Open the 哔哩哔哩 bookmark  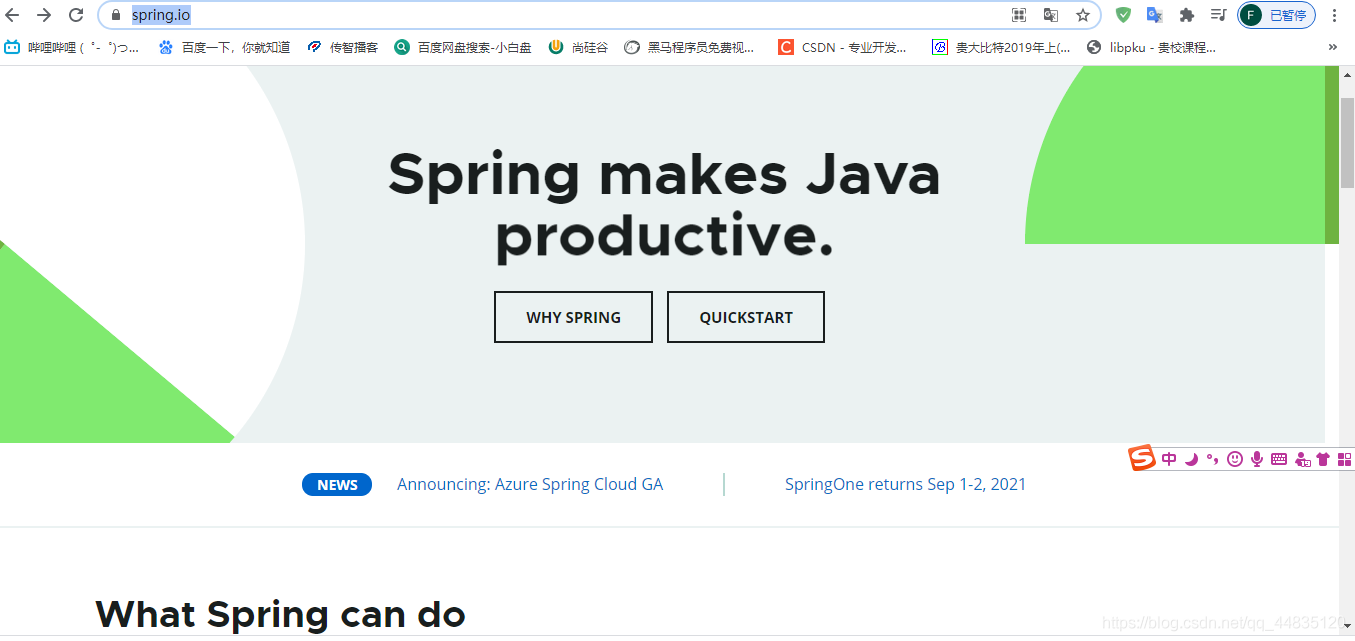tap(72, 47)
